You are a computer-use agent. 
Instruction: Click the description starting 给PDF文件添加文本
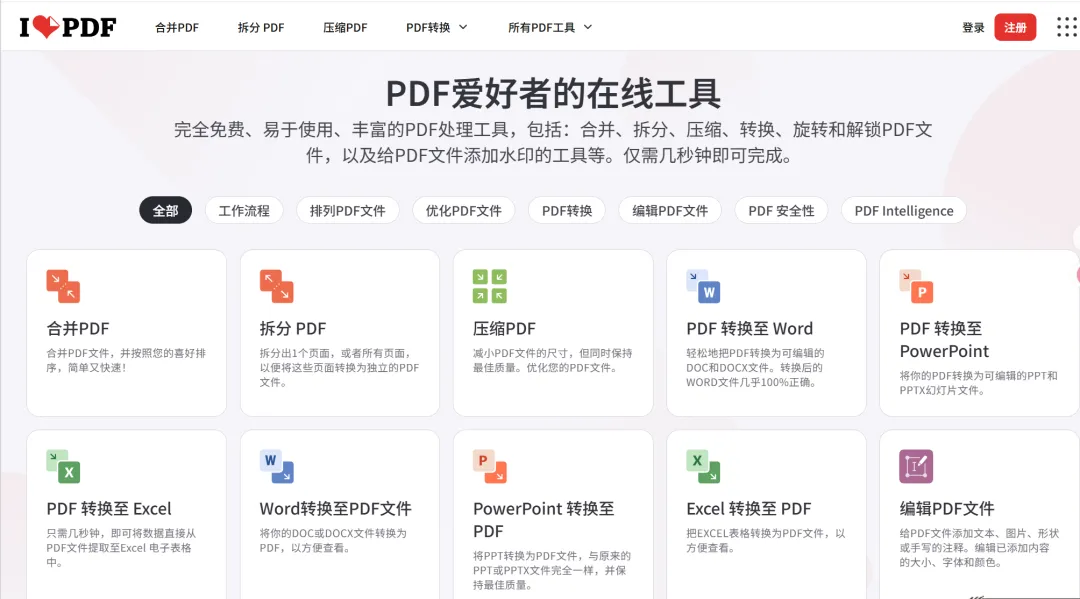click(979, 547)
